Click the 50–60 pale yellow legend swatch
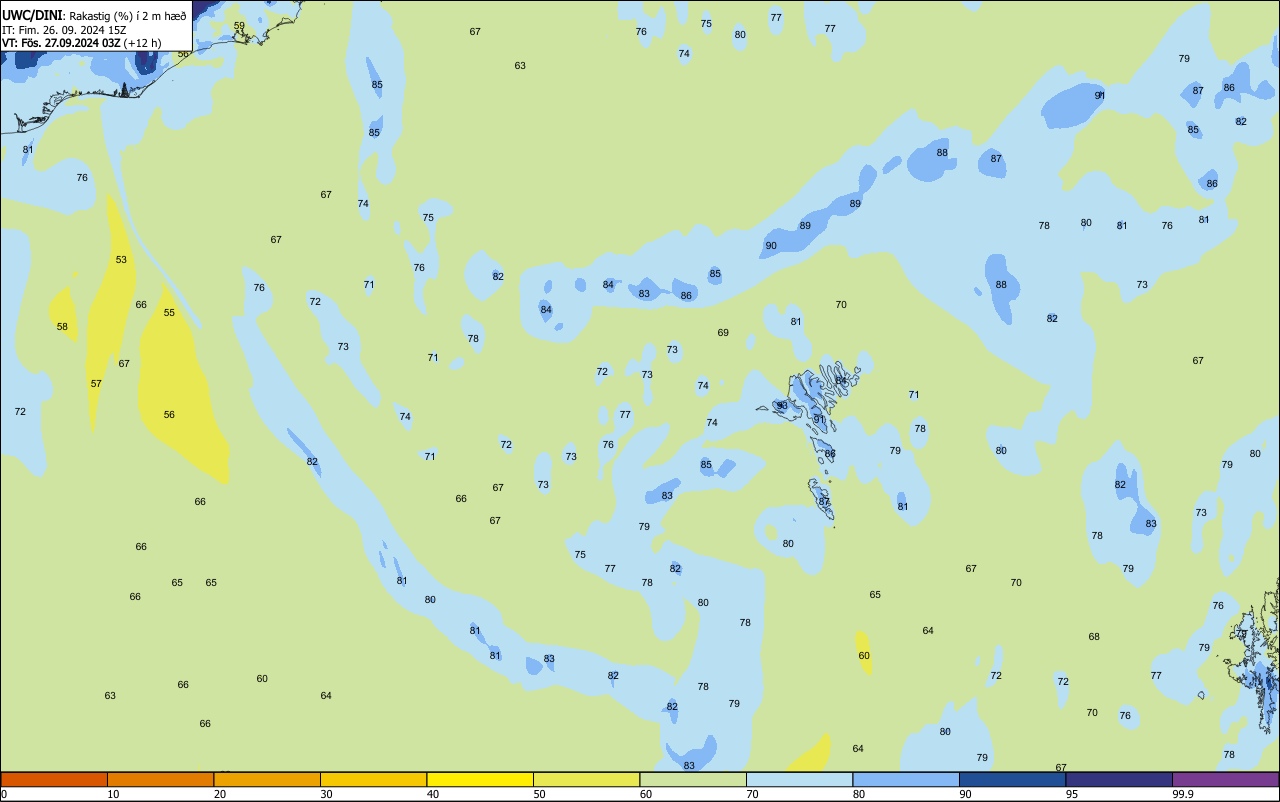Viewport: 1280px width, 802px height. tap(586, 779)
